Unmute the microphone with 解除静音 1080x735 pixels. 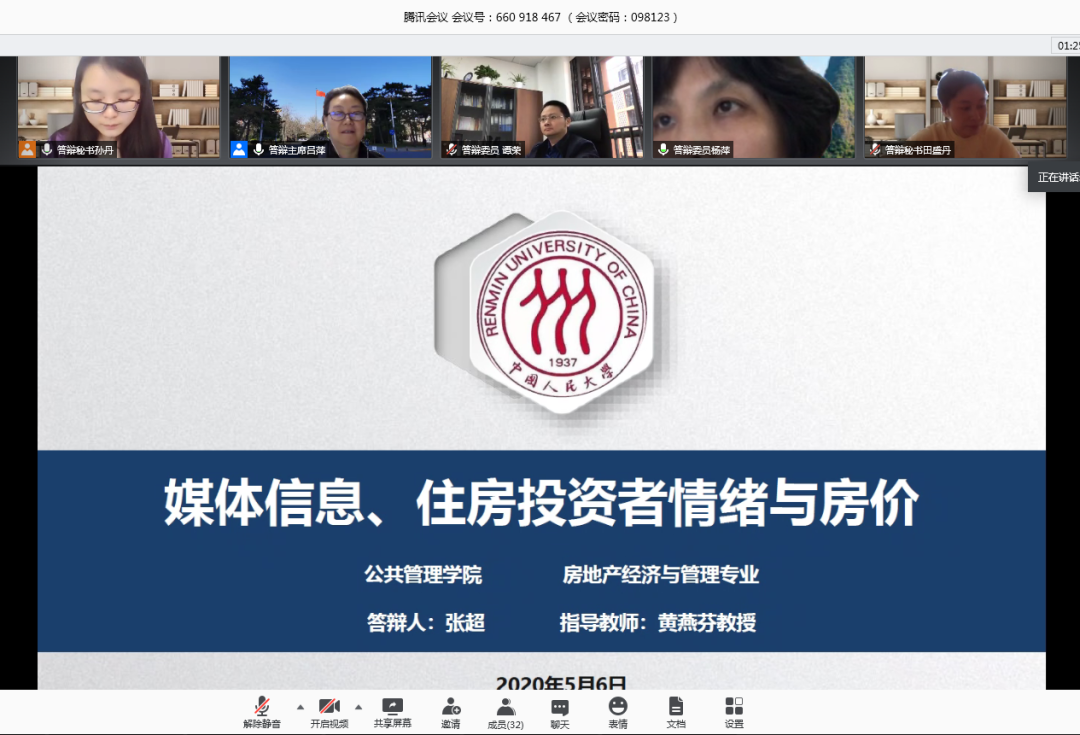(x=262, y=712)
